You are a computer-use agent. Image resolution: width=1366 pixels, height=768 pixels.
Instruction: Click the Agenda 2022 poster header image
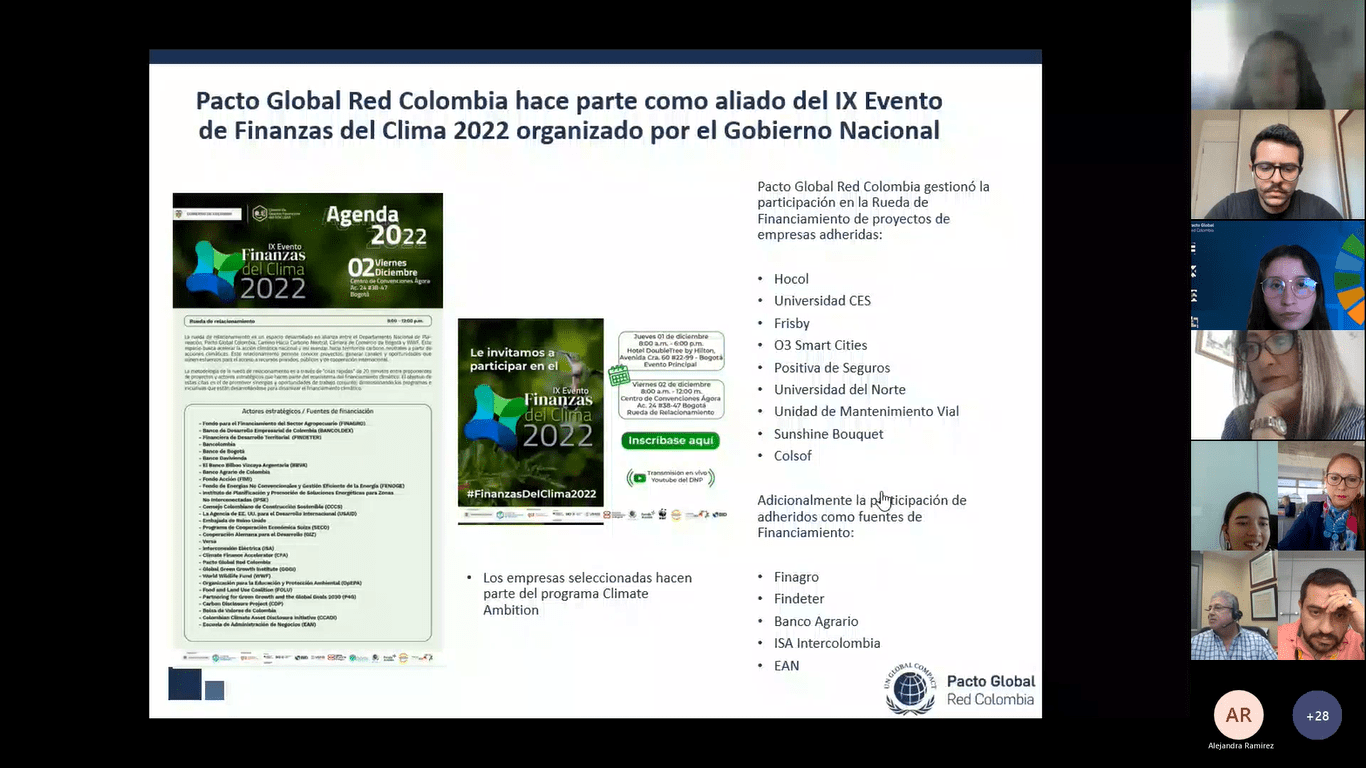pos(308,250)
